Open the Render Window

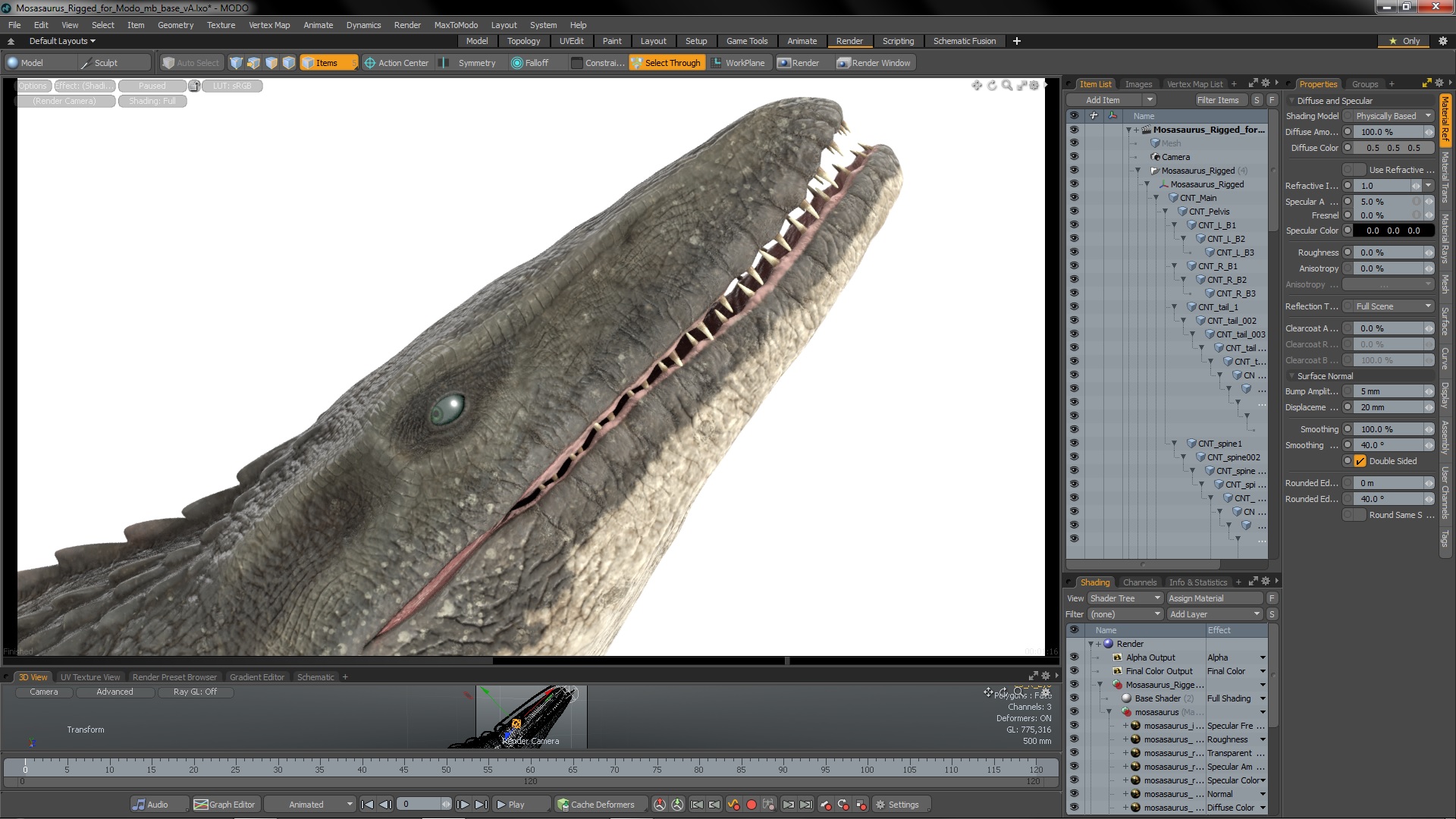click(x=874, y=63)
